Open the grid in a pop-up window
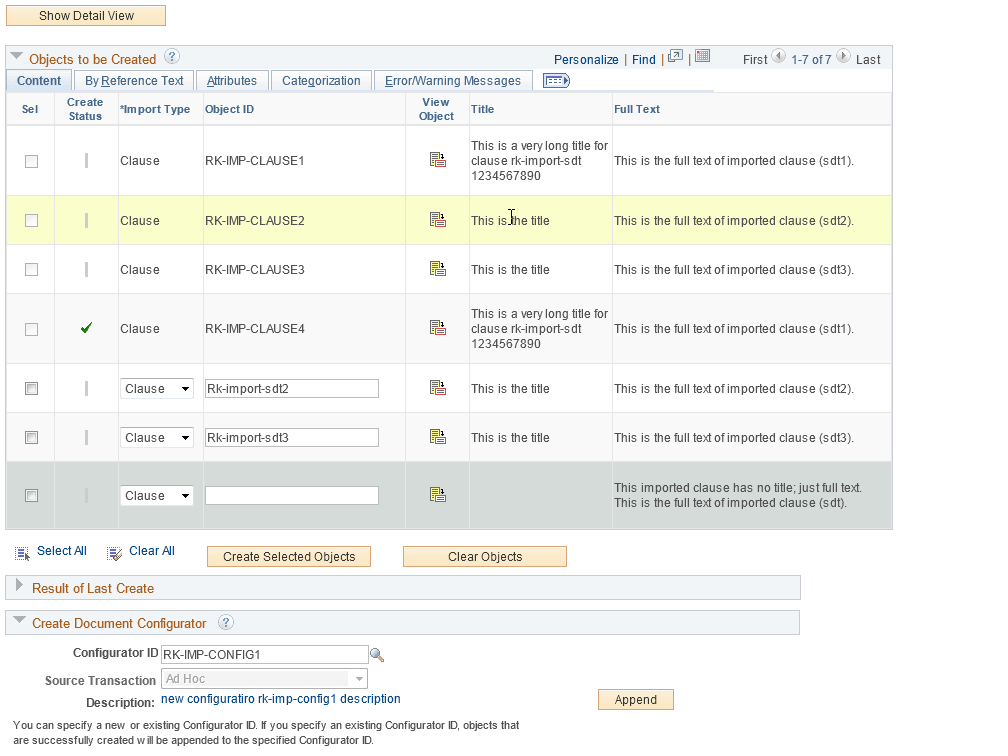Viewport: 1008px width, 756px height. click(x=676, y=57)
